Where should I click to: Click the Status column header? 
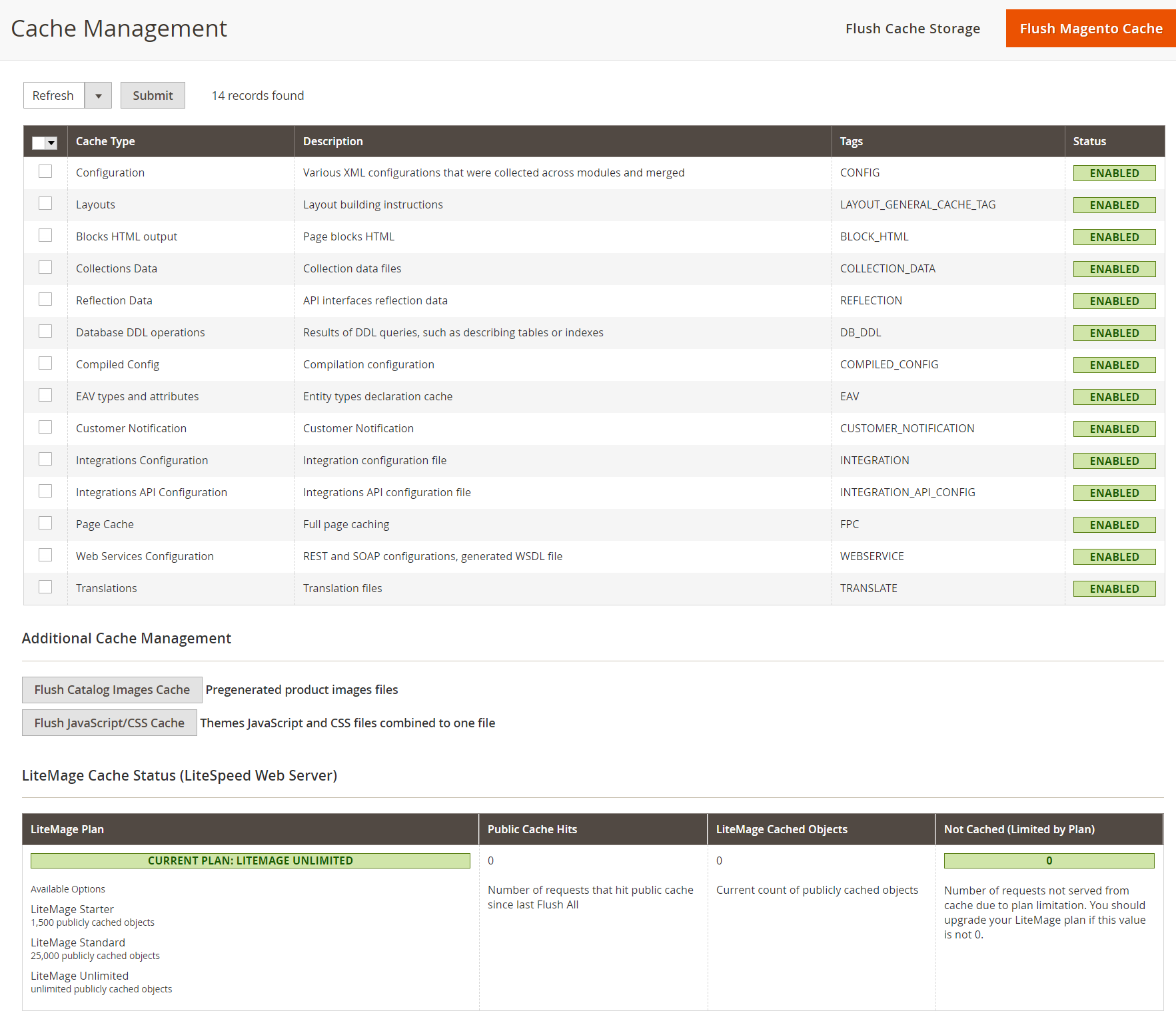(x=1115, y=141)
